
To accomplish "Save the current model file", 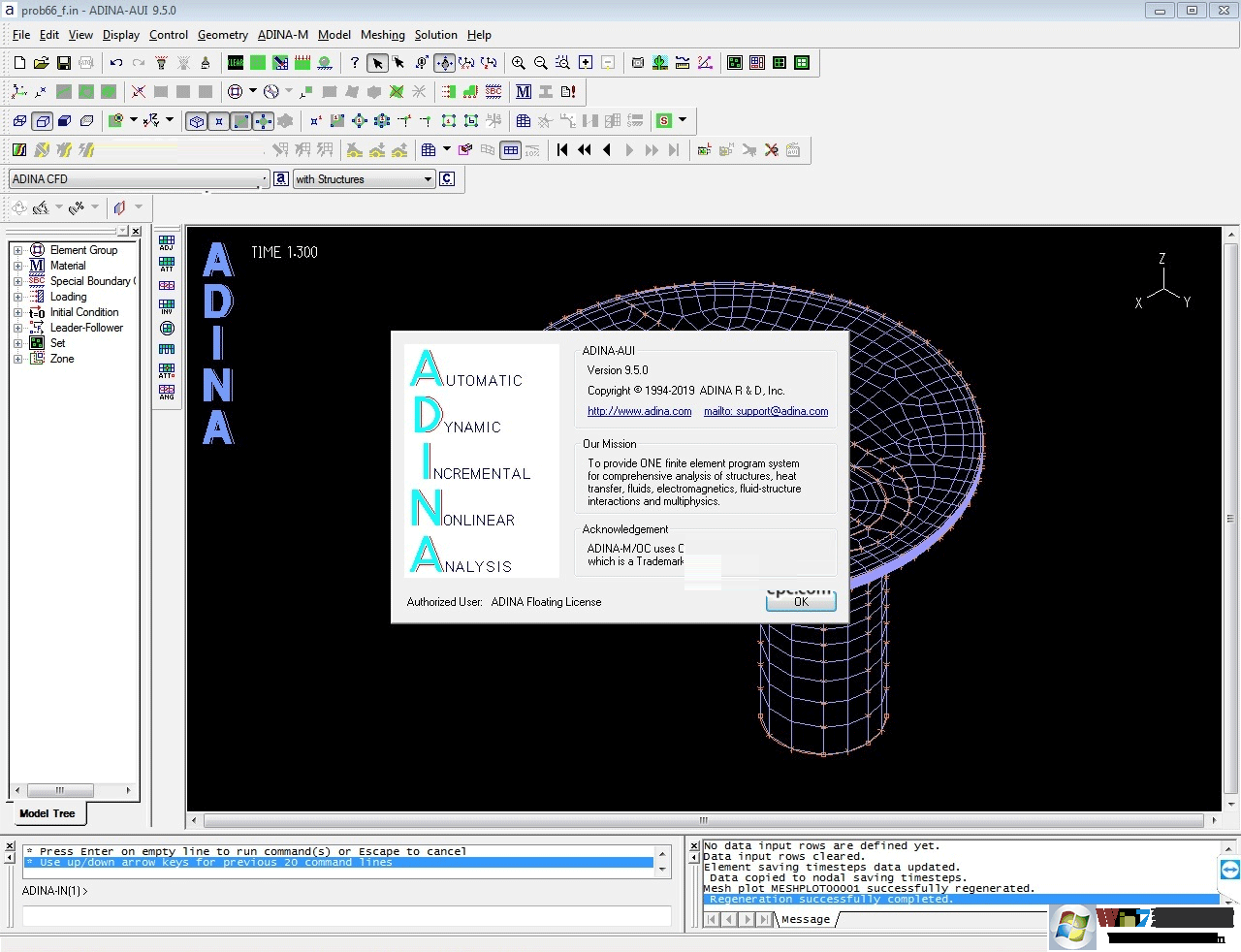I will pos(62,62).
